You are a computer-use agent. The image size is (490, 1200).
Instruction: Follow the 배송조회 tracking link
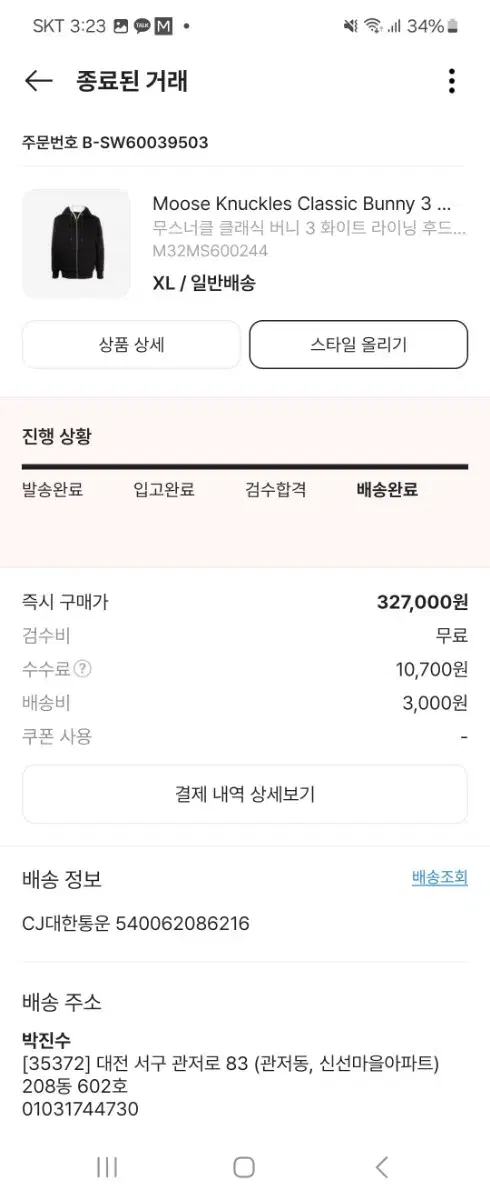[x=440, y=878]
